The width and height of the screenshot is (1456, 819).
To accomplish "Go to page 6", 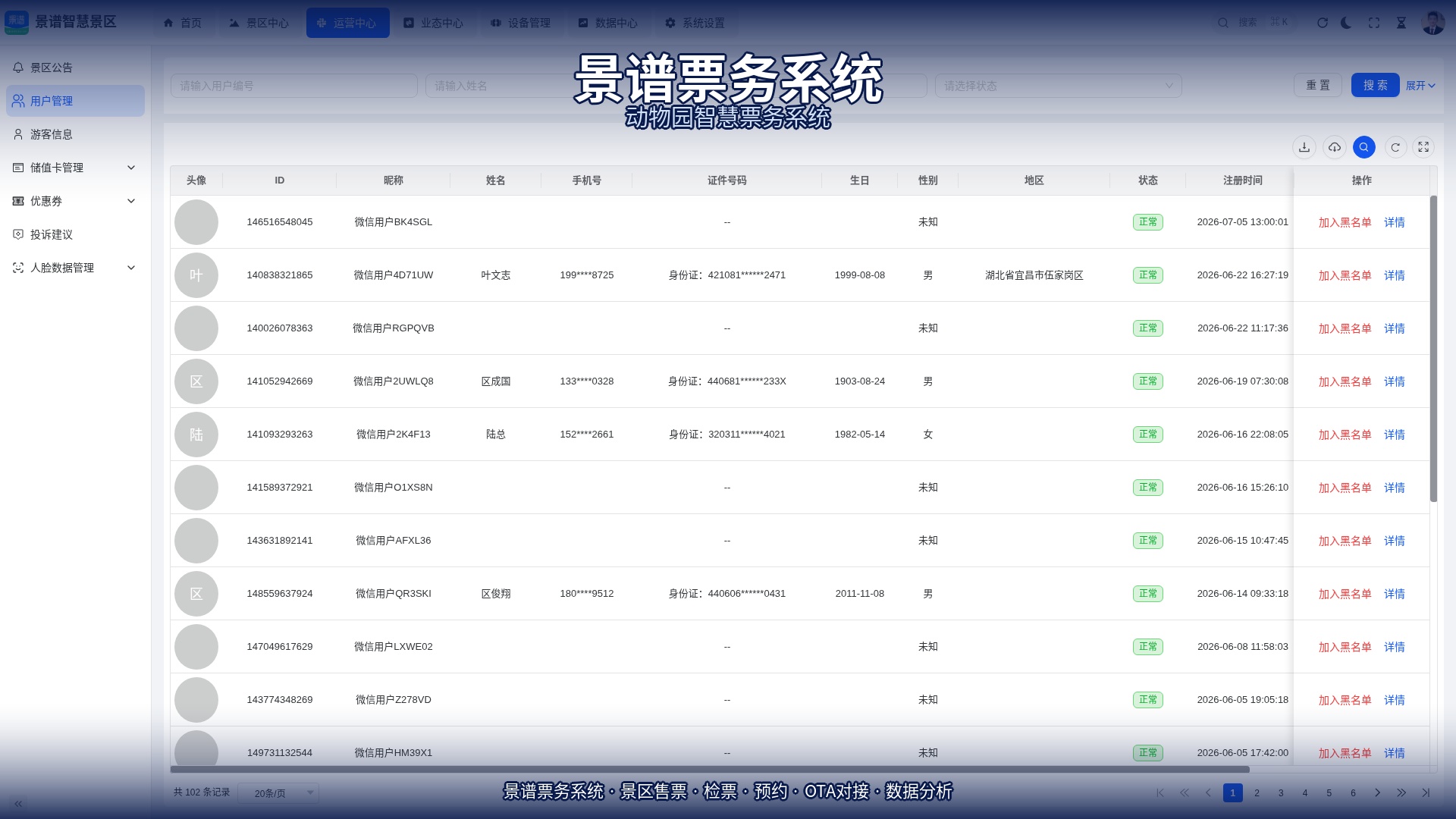I will coord(1353,793).
